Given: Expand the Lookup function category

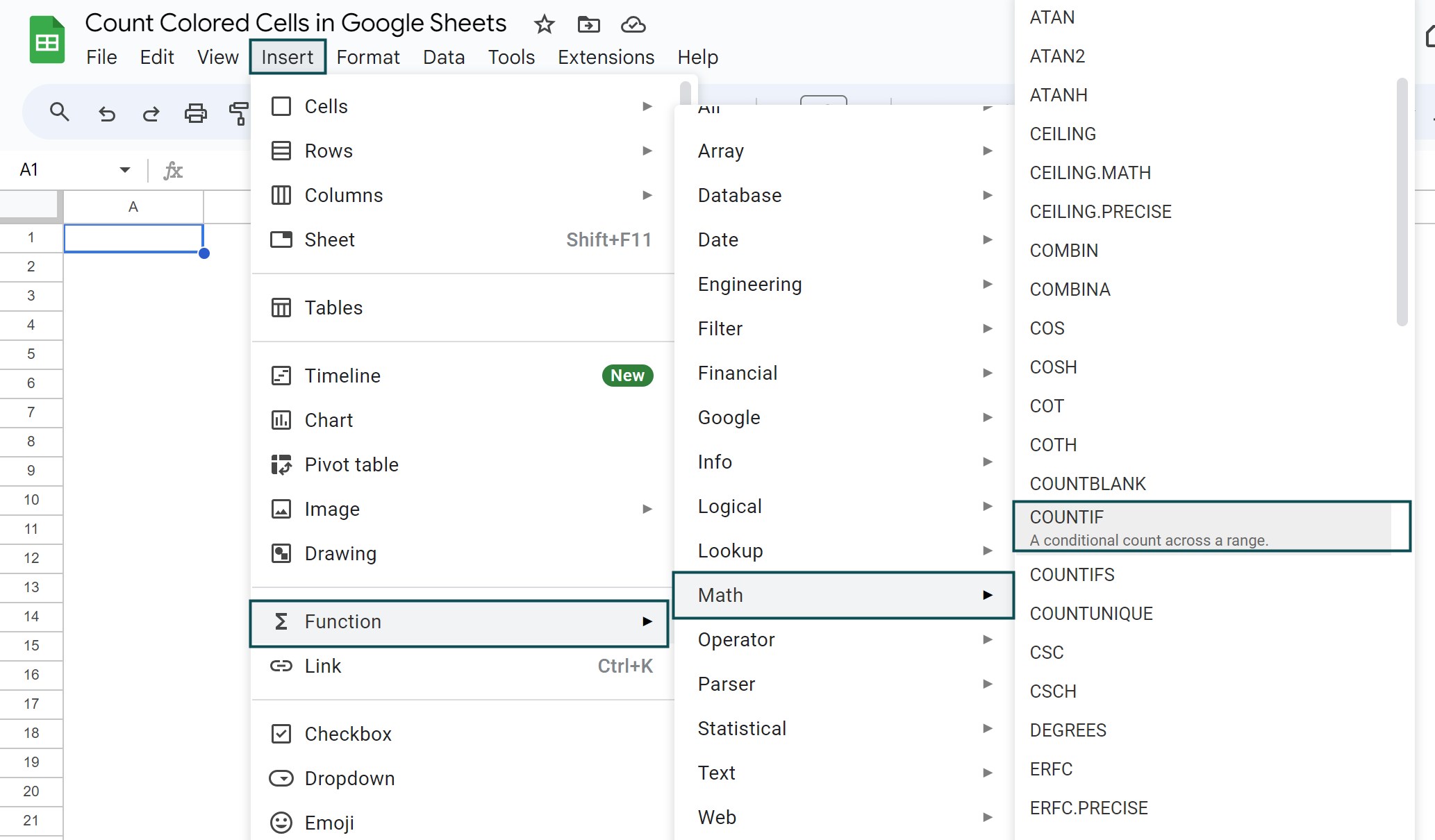Looking at the screenshot, I should click(844, 551).
